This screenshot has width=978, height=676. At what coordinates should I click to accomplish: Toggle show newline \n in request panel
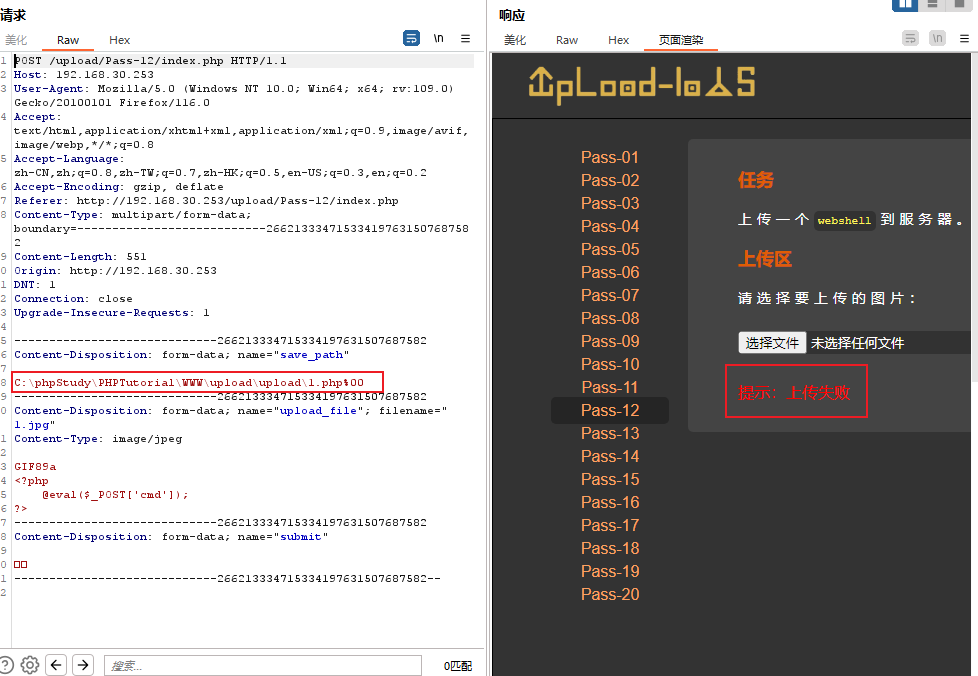click(438, 38)
